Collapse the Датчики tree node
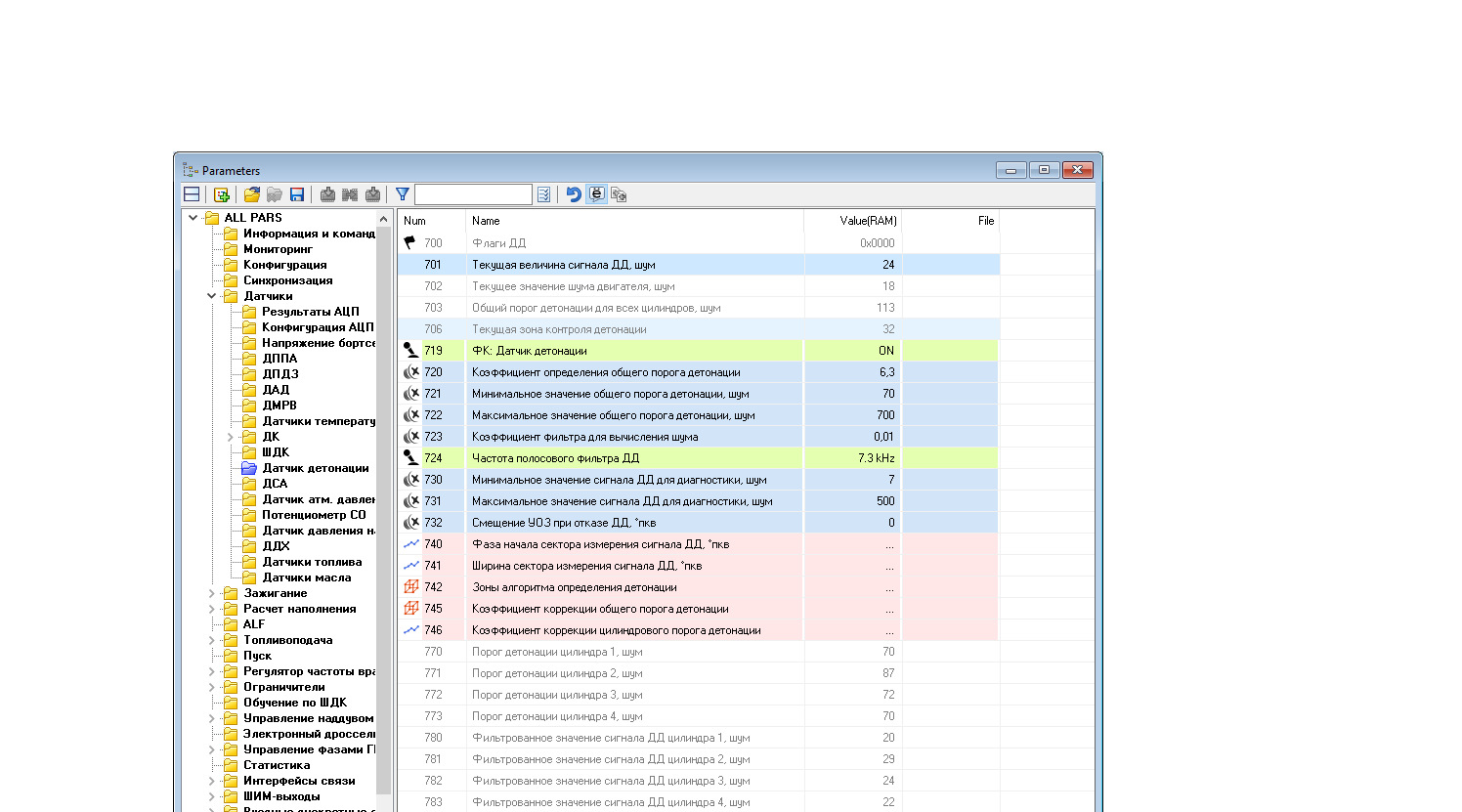1462x812 pixels. coord(212,296)
